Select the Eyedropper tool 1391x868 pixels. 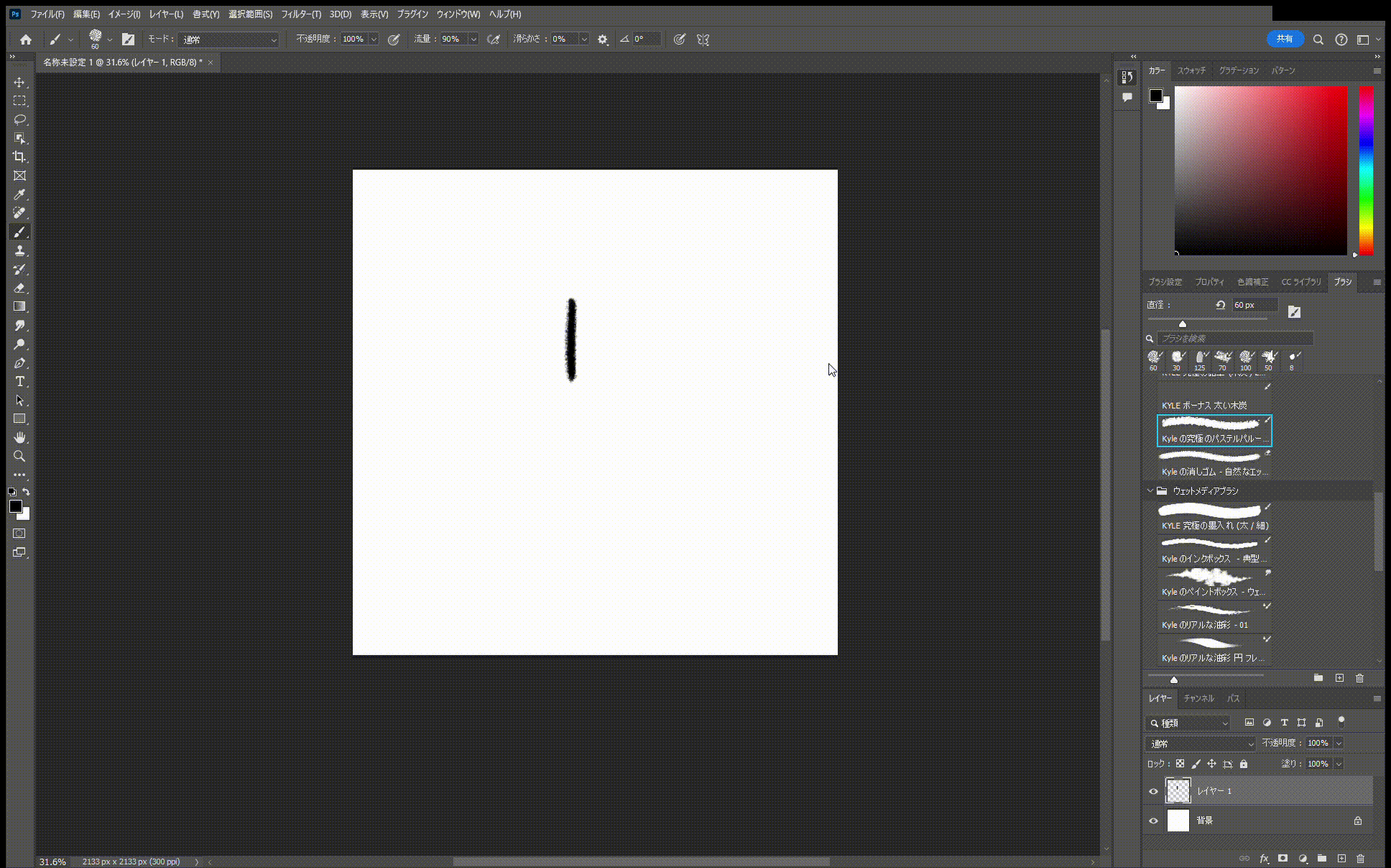19,195
